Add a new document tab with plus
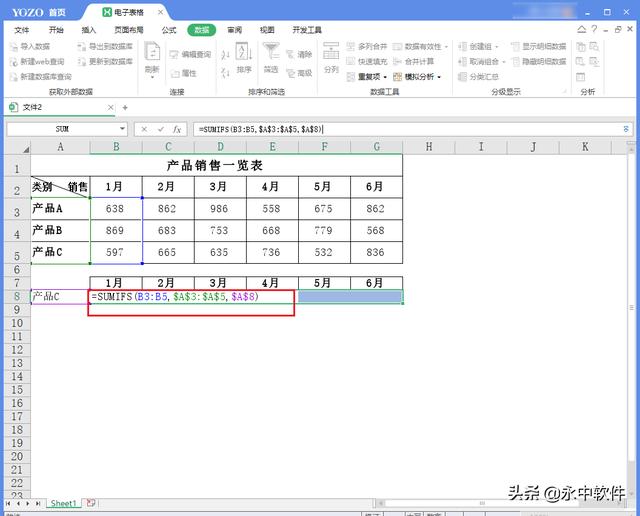This screenshot has height=516, width=640. coord(125,107)
